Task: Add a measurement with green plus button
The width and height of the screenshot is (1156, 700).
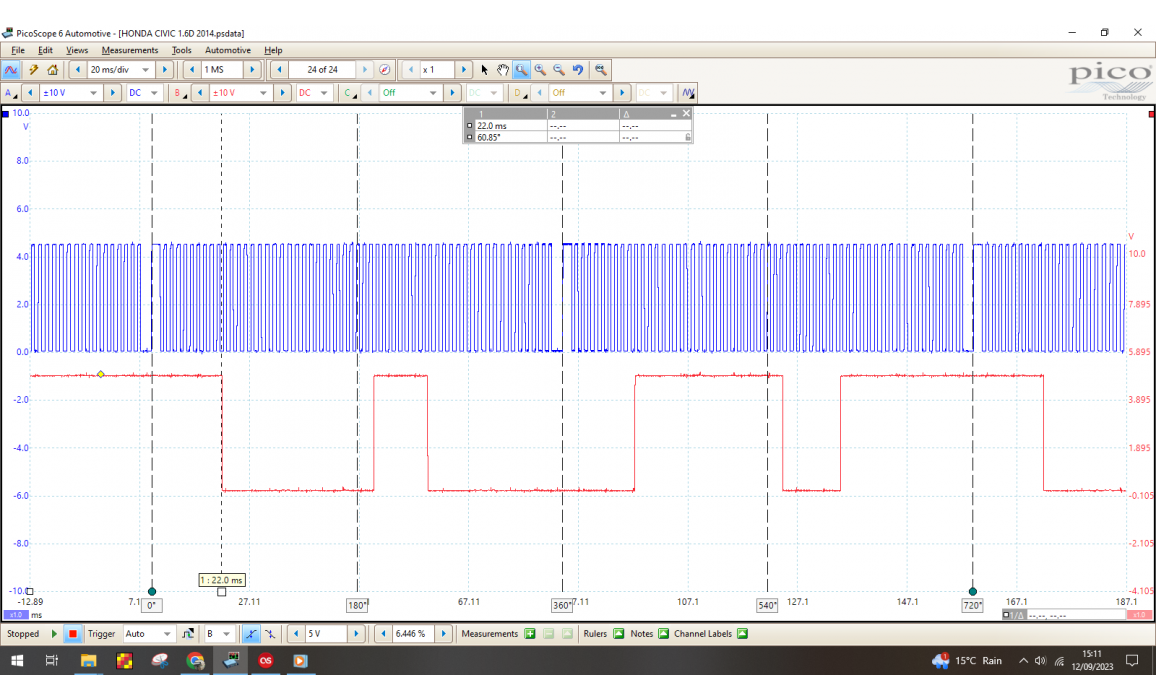Action: coord(530,634)
